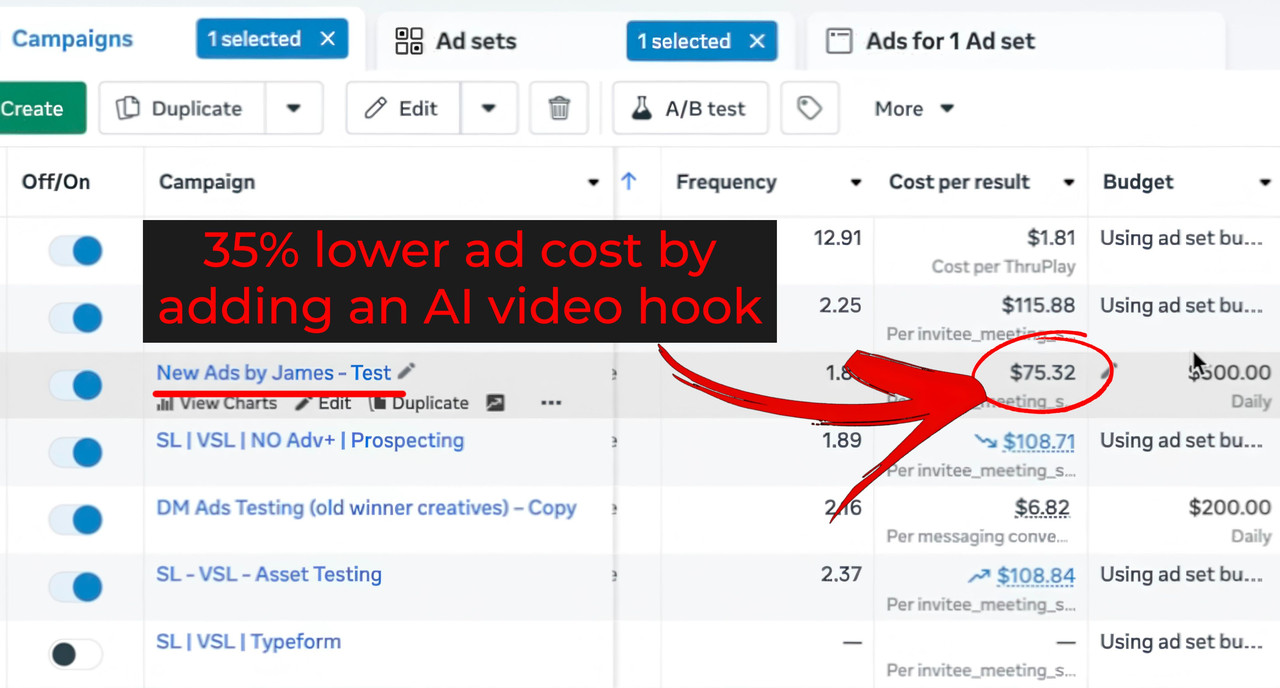
Task: Click the $108.71 cost per result
Action: coord(1039,441)
